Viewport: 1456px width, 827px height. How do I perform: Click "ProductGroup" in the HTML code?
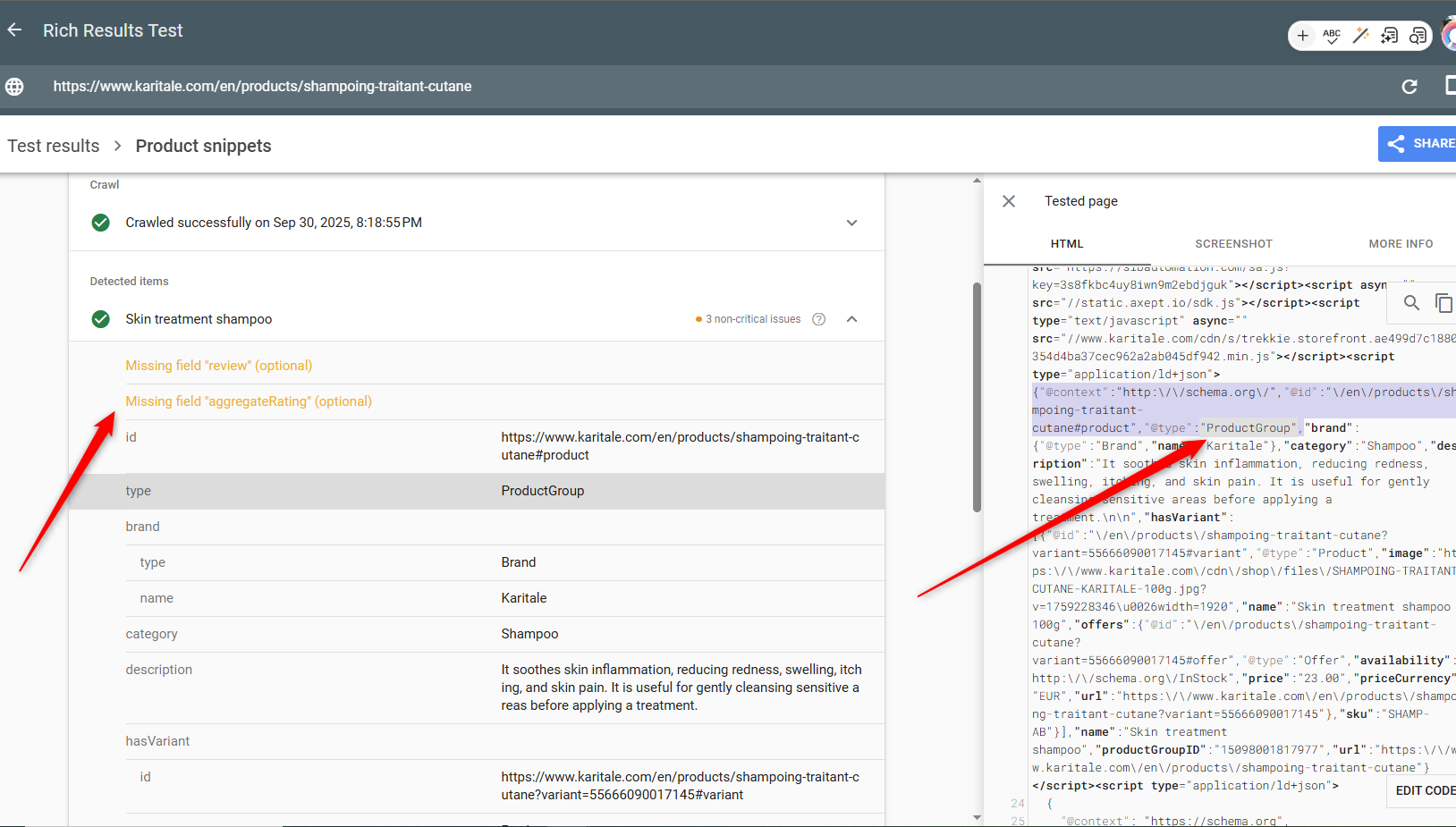1249,428
